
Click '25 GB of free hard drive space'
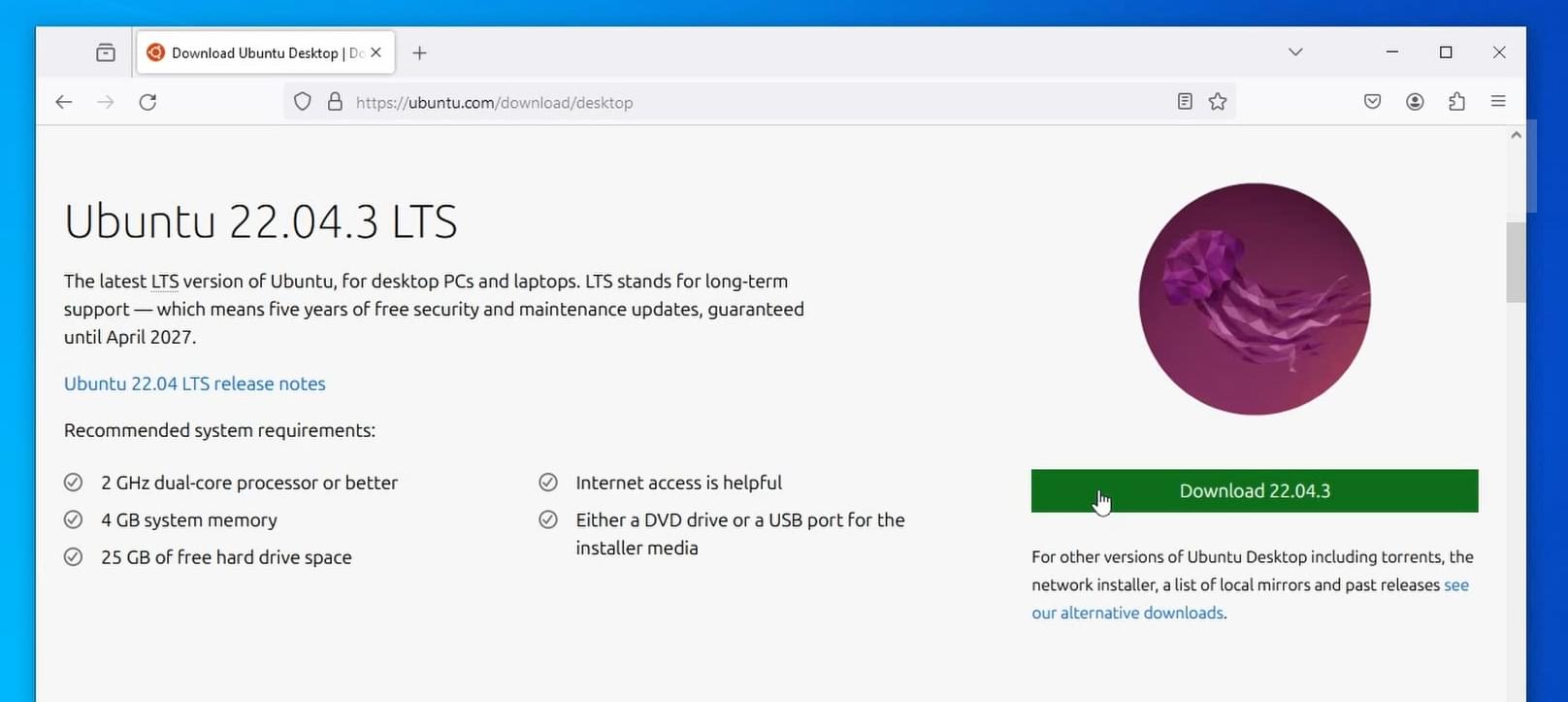tap(226, 557)
